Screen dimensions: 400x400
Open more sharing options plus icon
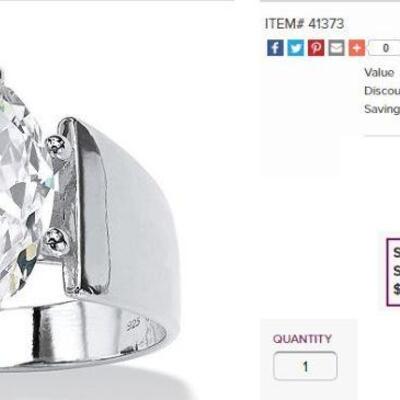(357, 48)
